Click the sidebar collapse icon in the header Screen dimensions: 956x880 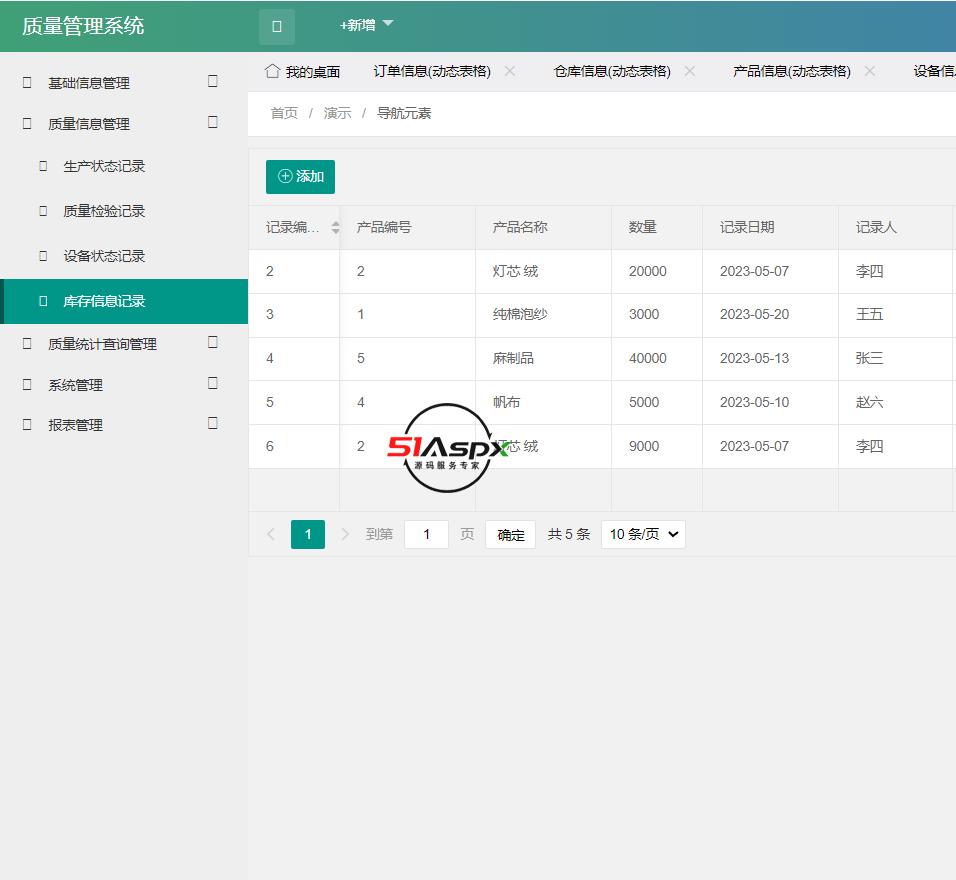pos(276,27)
